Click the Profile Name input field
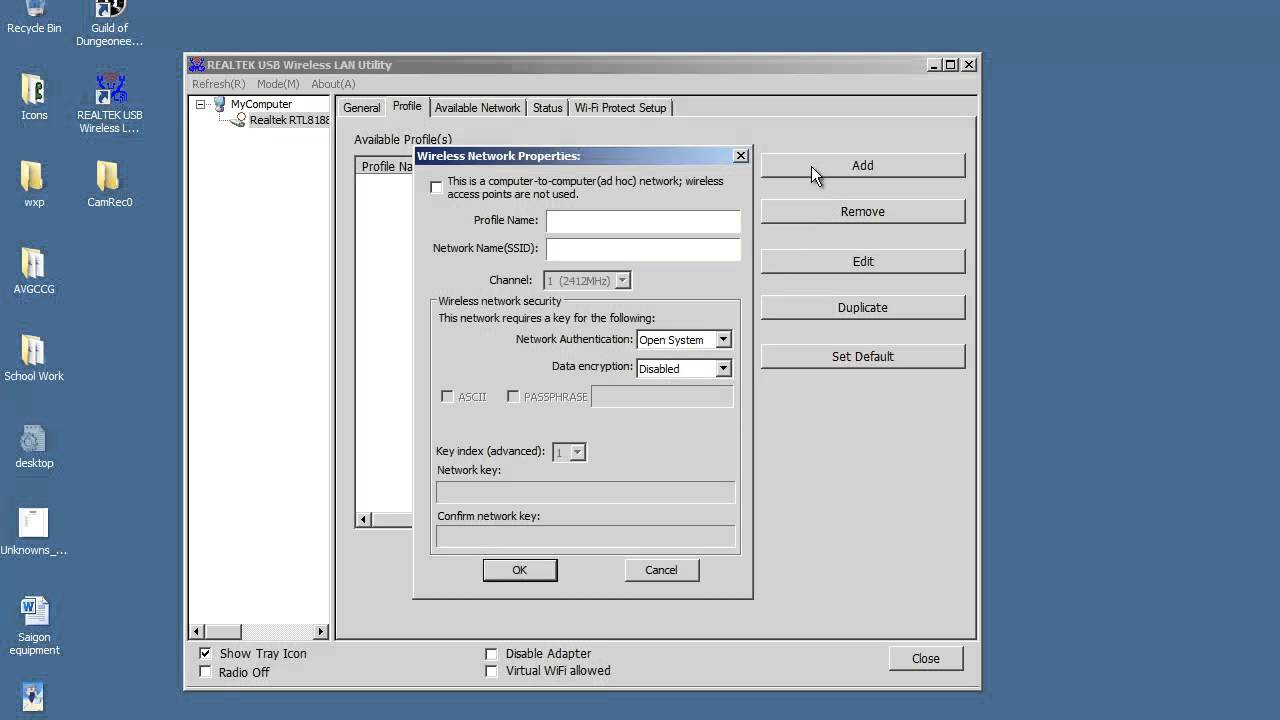Viewport: 1280px width, 720px height. (x=643, y=221)
